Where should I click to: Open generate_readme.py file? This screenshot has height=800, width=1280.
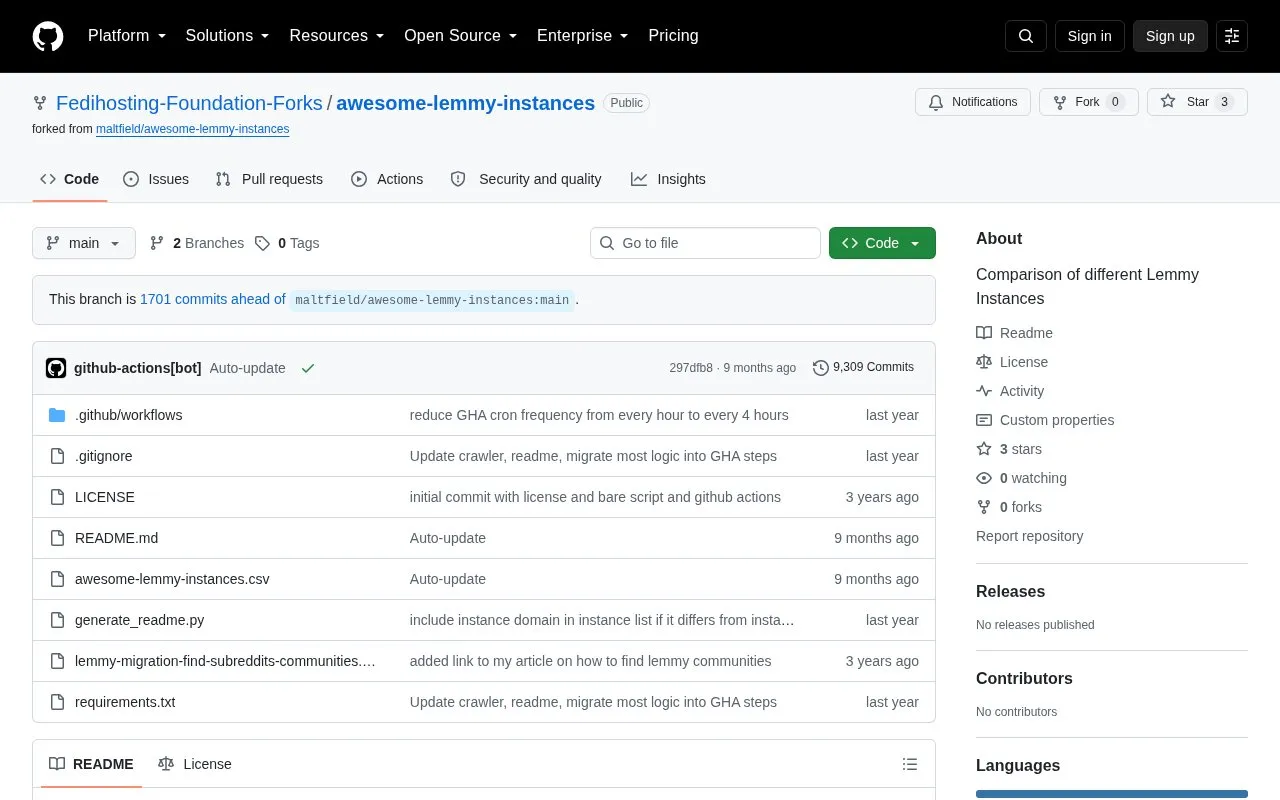click(x=140, y=620)
